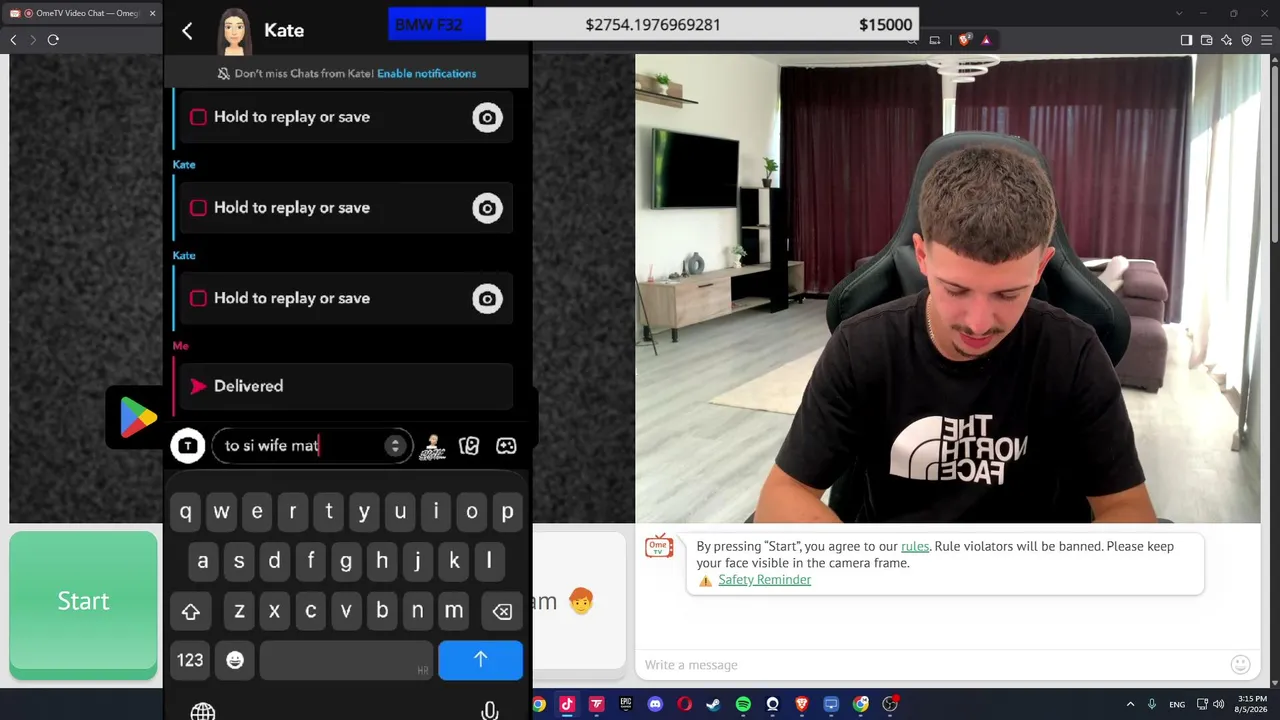Image resolution: width=1280 pixels, height=720 pixels.
Task: Expand the chat text field stepper arrows
Action: tap(395, 446)
